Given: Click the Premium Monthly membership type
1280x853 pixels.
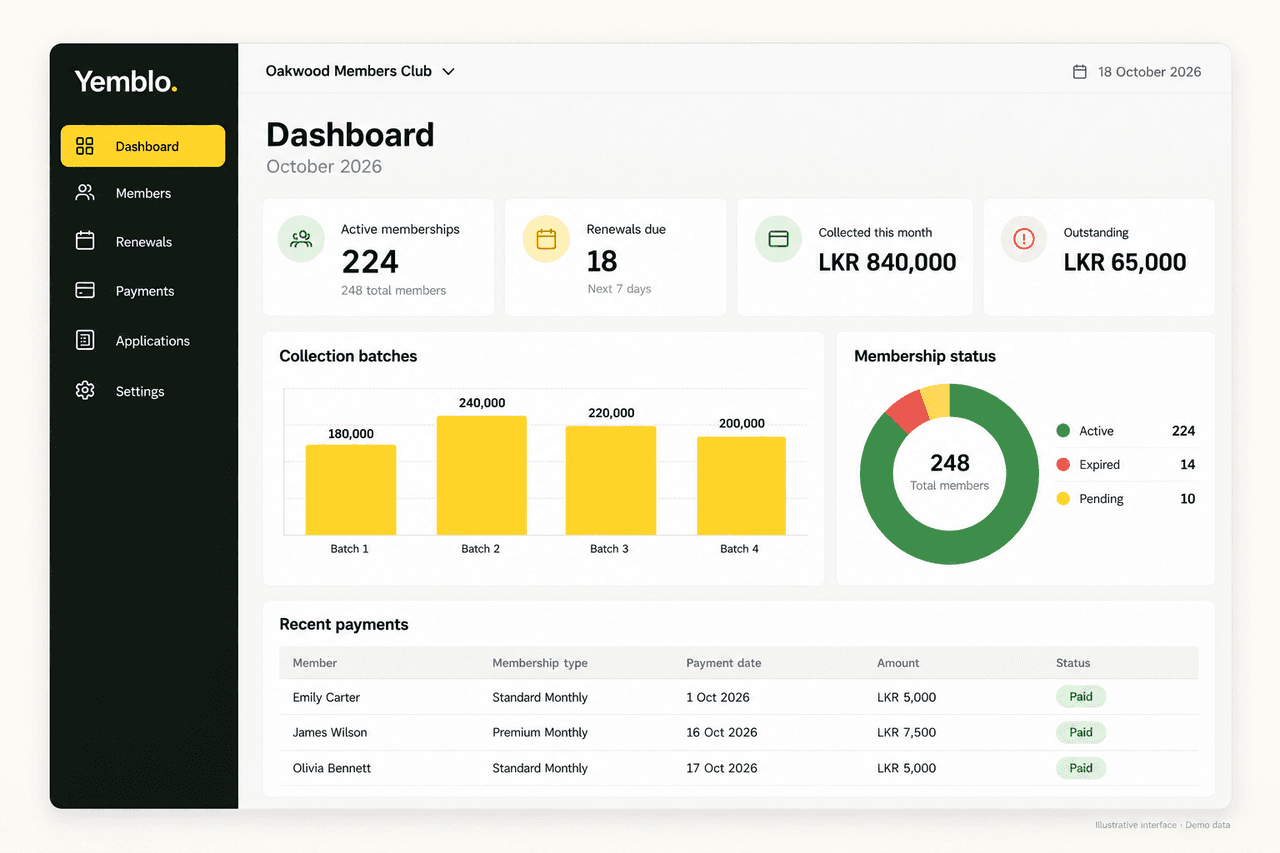Looking at the screenshot, I should (540, 732).
